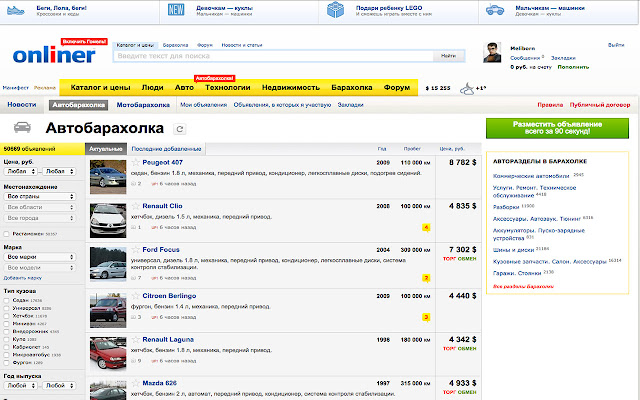This screenshot has height=400, width=640.
Task: Click the LEGO brick icon in the banner
Action: click(336, 10)
